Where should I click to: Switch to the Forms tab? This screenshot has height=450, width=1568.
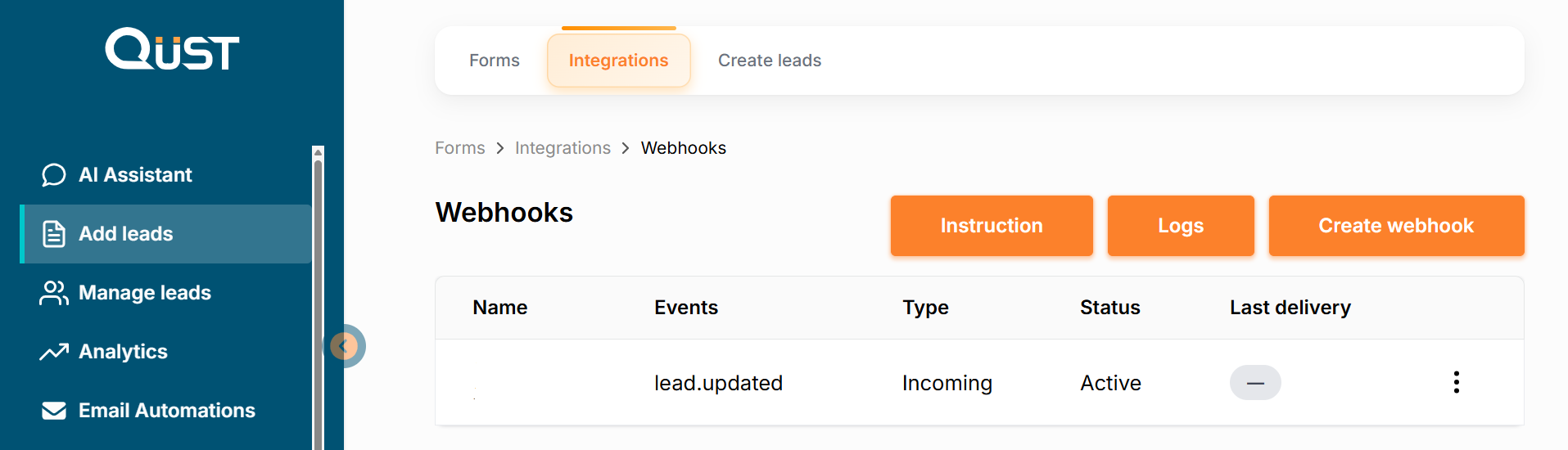coord(494,61)
